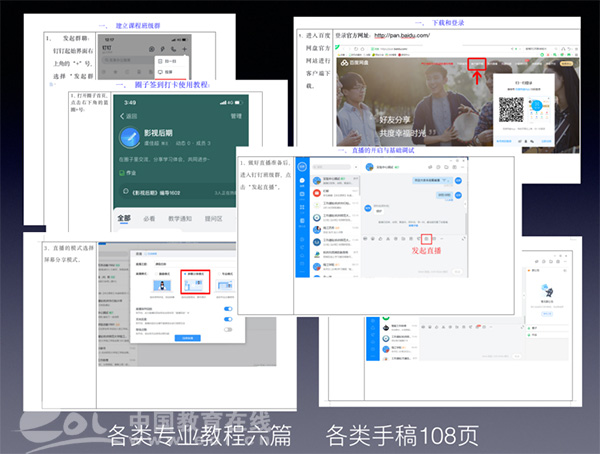
Task: Tap the green 作业 tag icon
Action: 122,173
